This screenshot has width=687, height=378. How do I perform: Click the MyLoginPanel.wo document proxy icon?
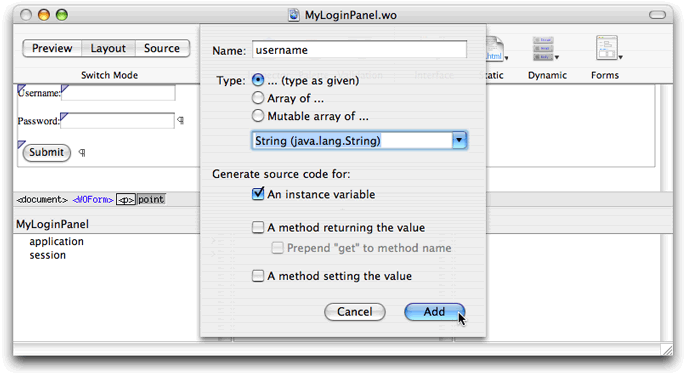click(294, 15)
